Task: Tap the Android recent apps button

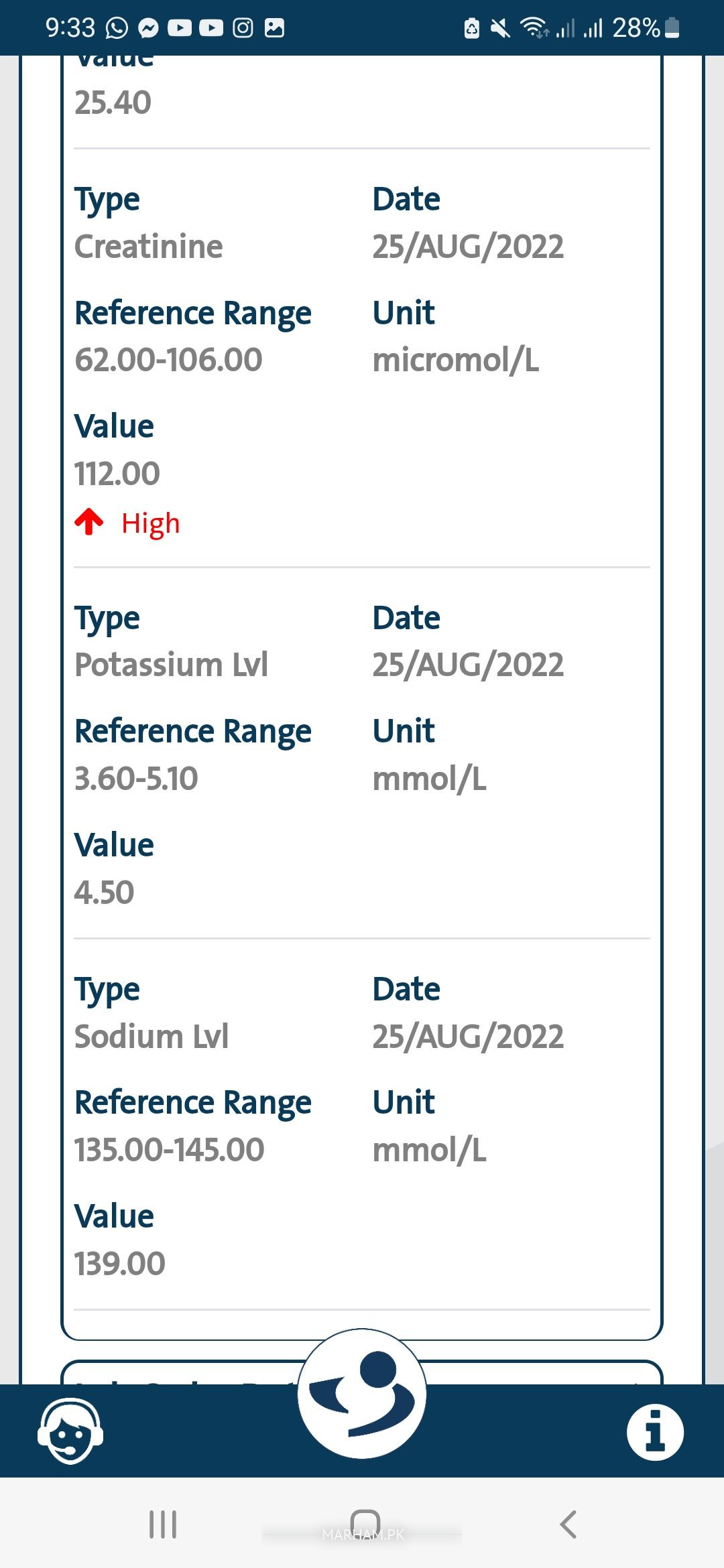Action: pyautogui.click(x=163, y=1524)
